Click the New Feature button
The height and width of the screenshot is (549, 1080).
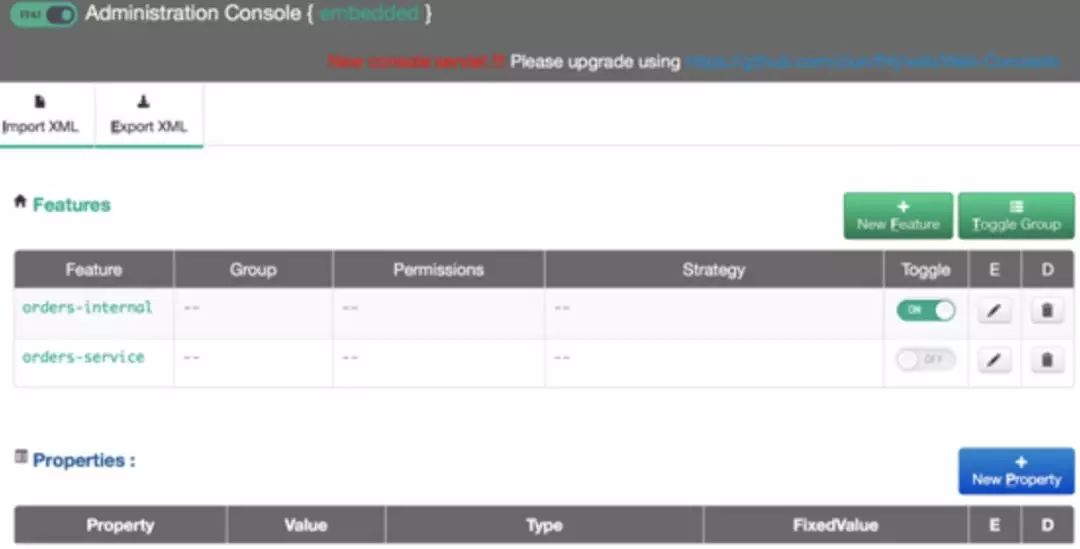coord(898,215)
